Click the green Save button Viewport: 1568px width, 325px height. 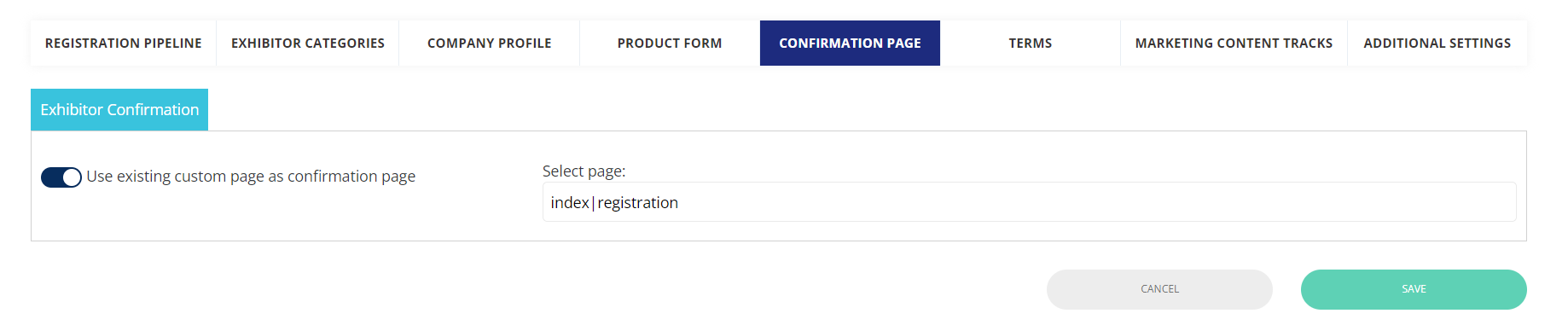[1414, 289]
